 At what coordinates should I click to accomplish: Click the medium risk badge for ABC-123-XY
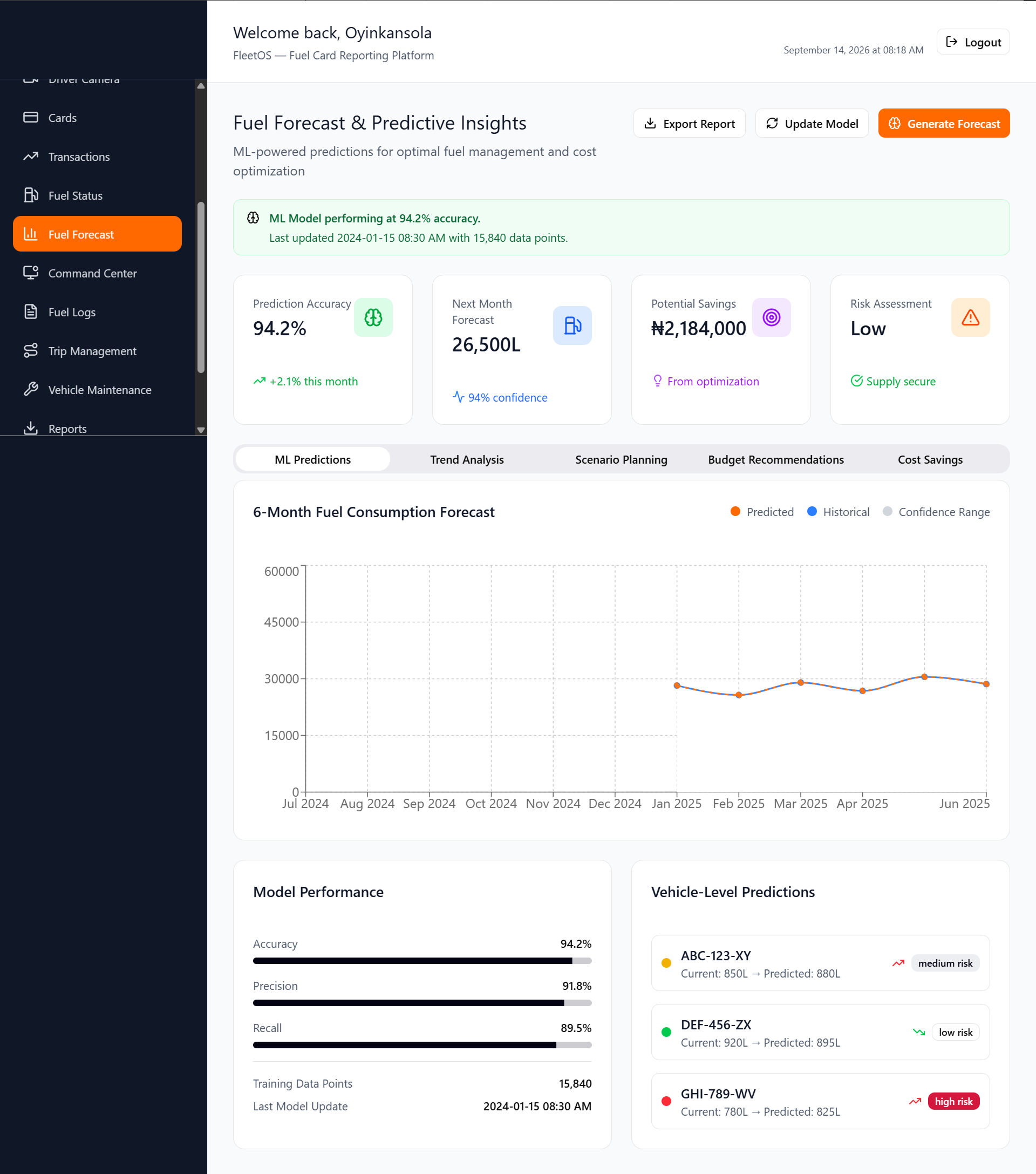pyautogui.click(x=945, y=963)
